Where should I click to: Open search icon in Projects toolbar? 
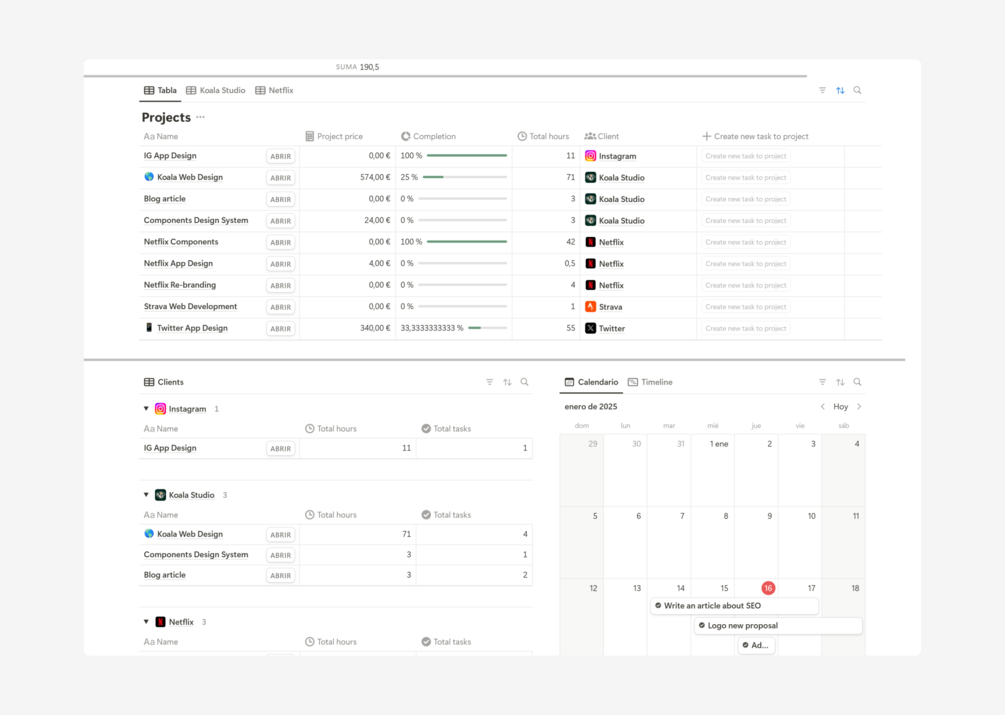click(858, 90)
